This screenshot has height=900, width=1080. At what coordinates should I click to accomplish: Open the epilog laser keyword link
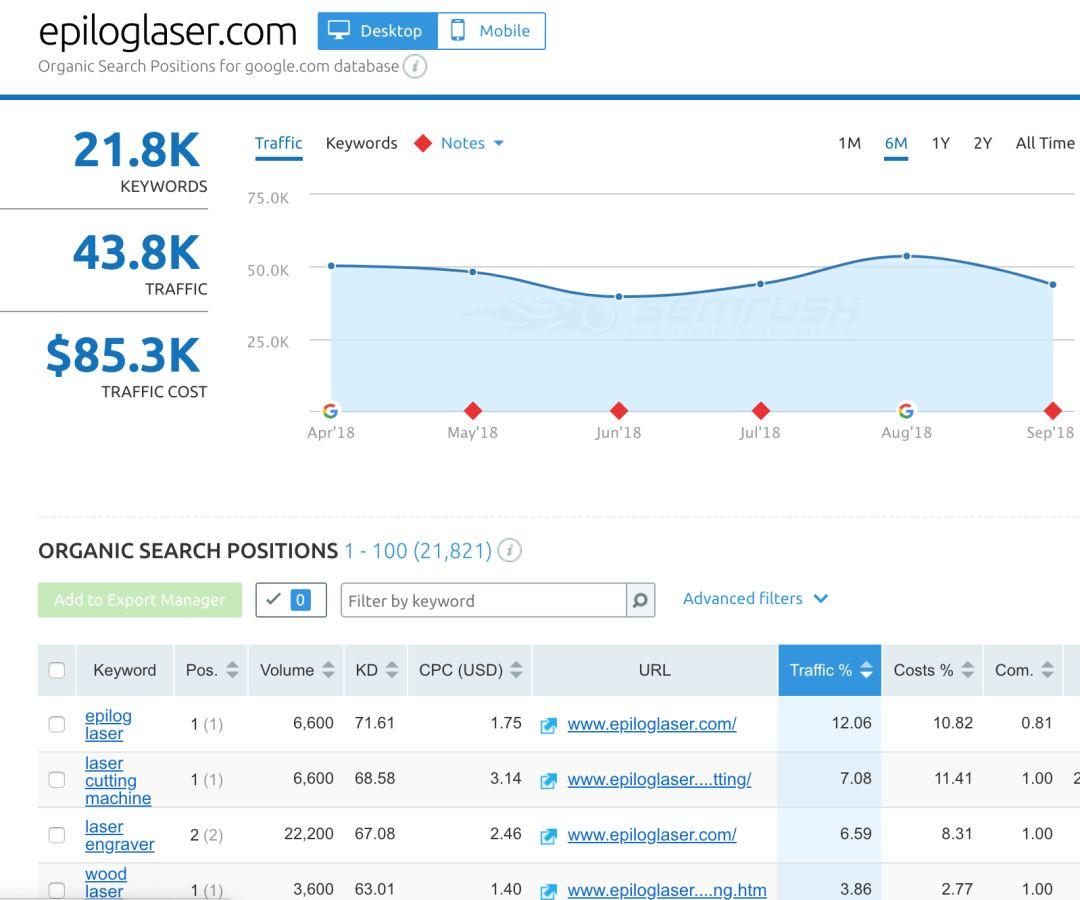pyautogui.click(x=108, y=724)
